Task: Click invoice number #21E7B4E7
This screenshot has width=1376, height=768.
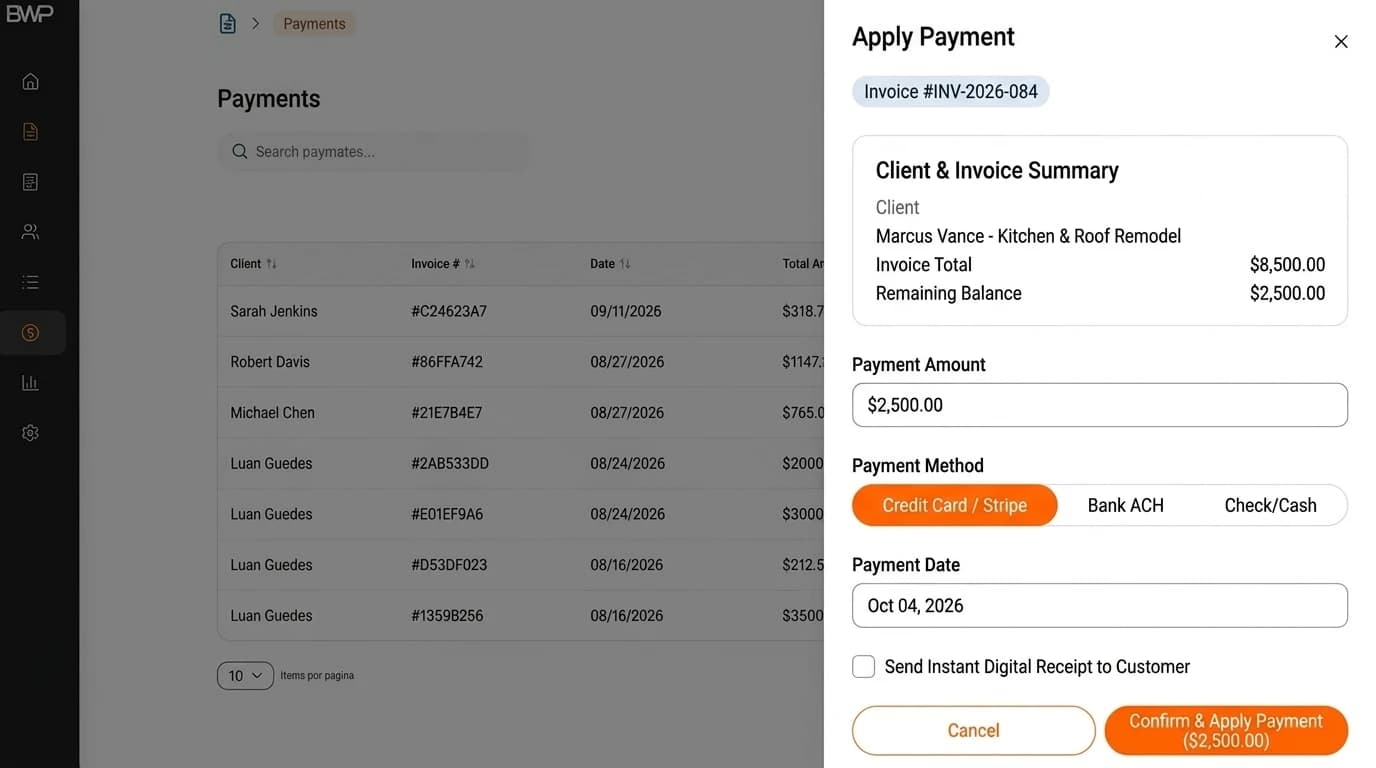Action: tap(447, 413)
